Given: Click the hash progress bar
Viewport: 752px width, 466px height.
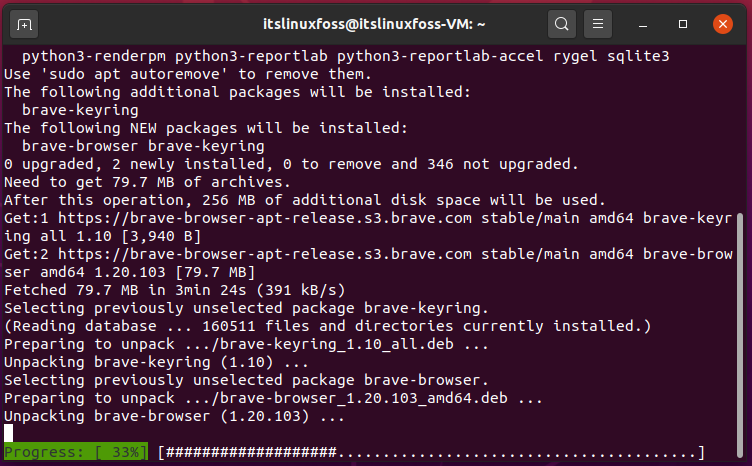Looking at the screenshot, I should pos(431,452).
